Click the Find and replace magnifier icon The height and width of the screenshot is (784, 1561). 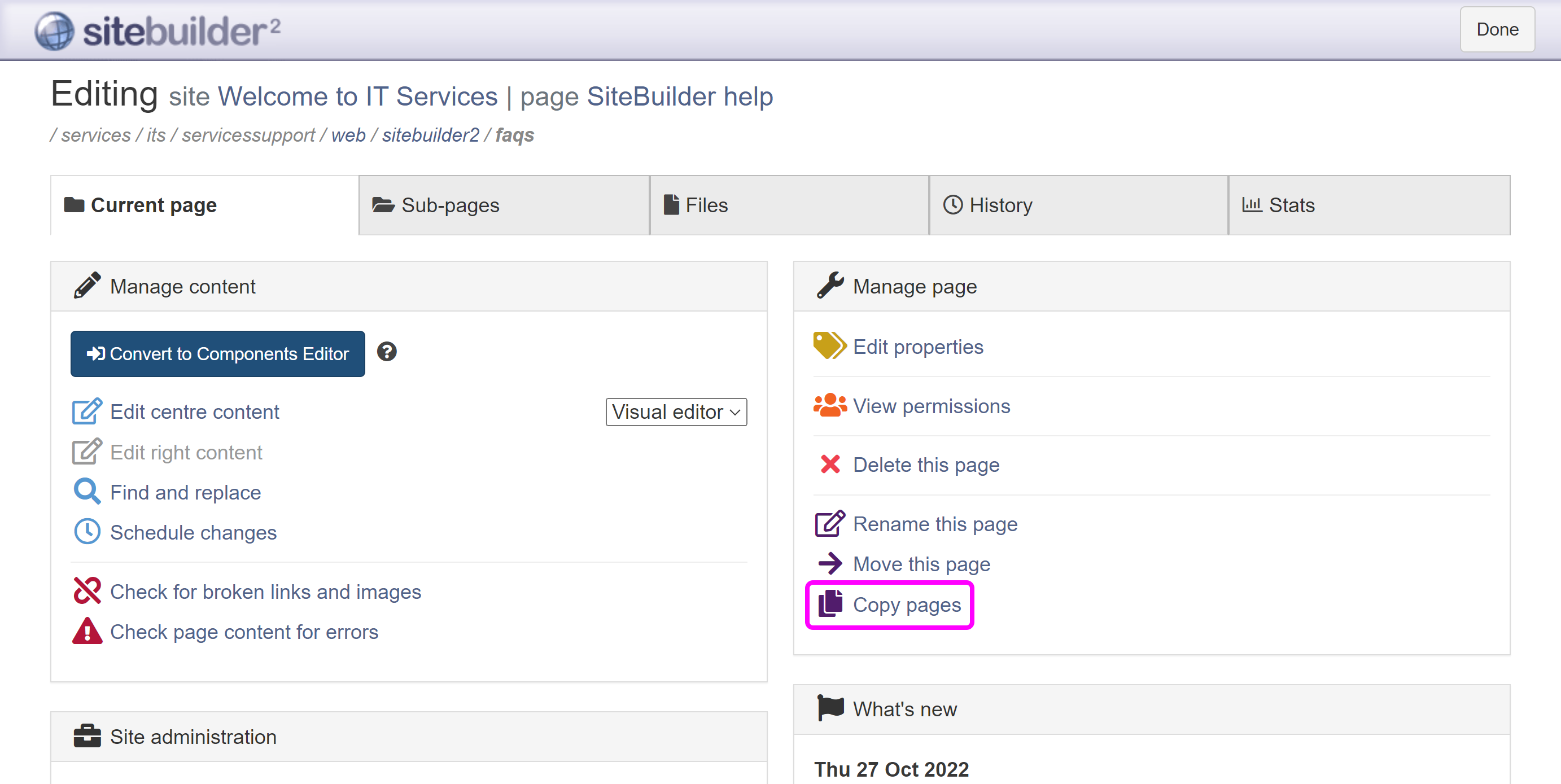(x=86, y=492)
